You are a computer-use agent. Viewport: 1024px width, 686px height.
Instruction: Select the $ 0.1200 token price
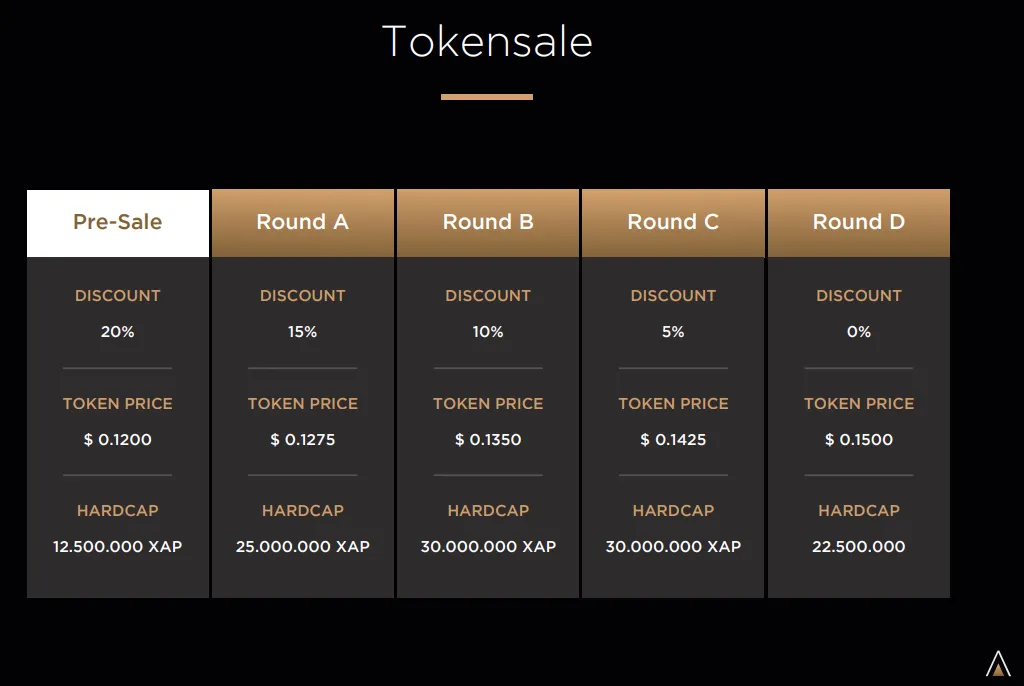point(118,440)
